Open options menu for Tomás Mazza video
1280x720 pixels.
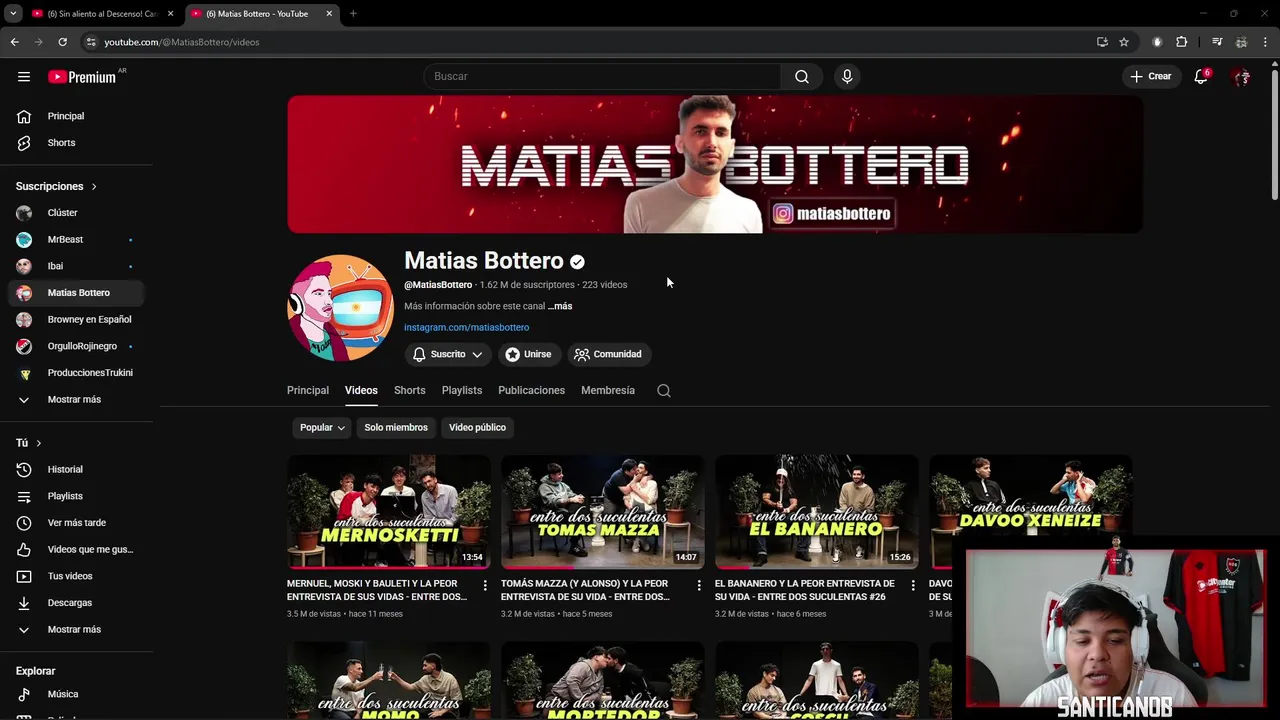699,585
